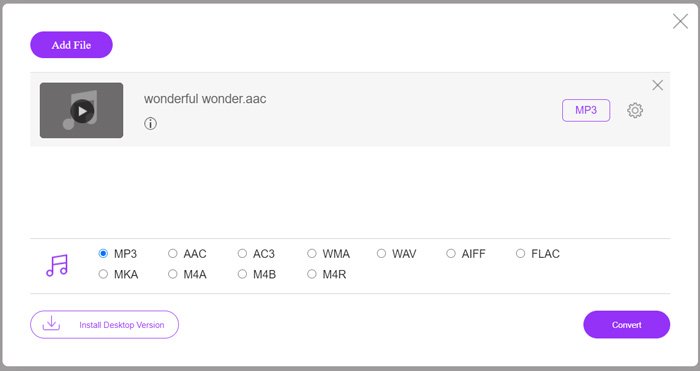Choose the M4A format option

[173, 274]
